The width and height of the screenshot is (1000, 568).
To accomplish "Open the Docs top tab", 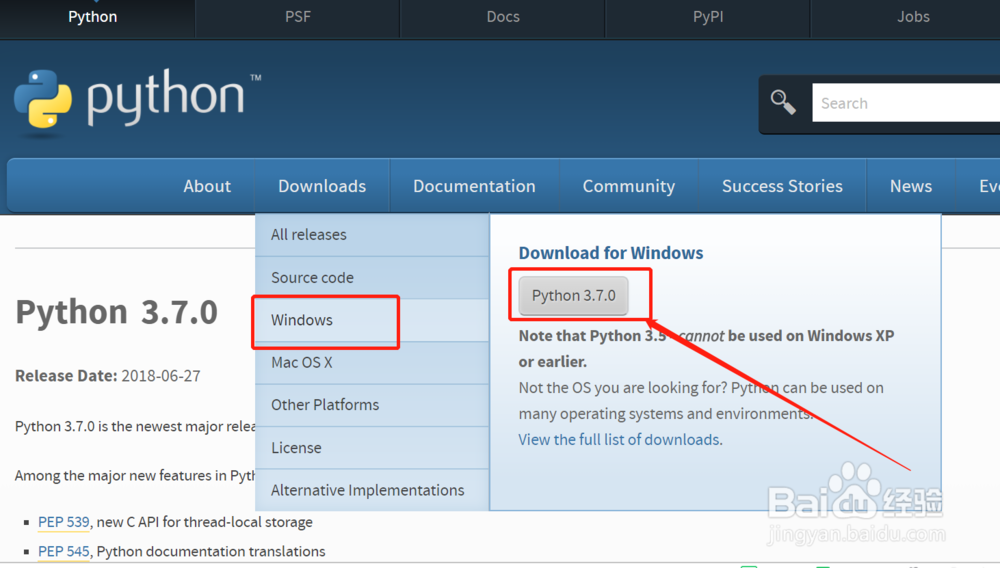I will click(503, 17).
